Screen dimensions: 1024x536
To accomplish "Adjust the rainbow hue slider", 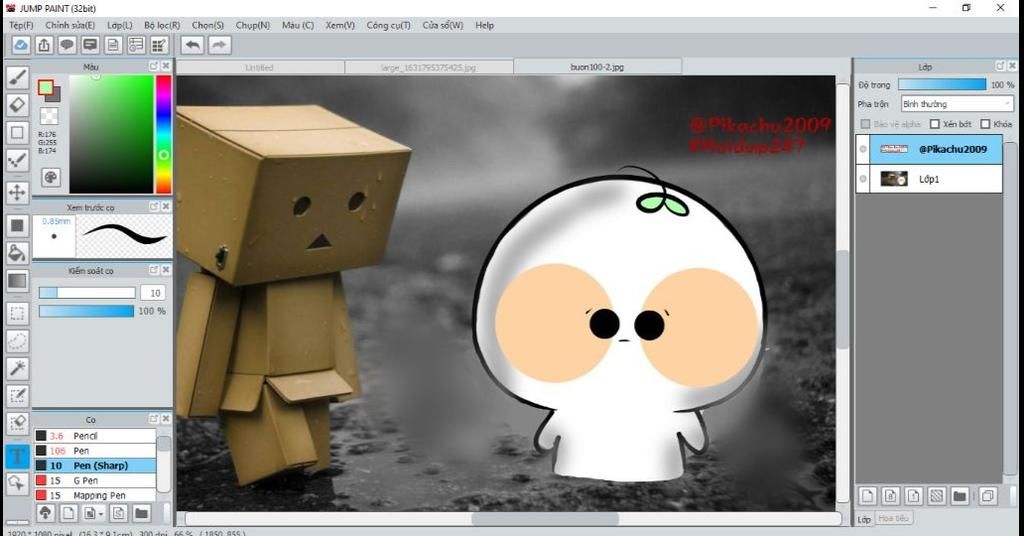I will pos(163,134).
